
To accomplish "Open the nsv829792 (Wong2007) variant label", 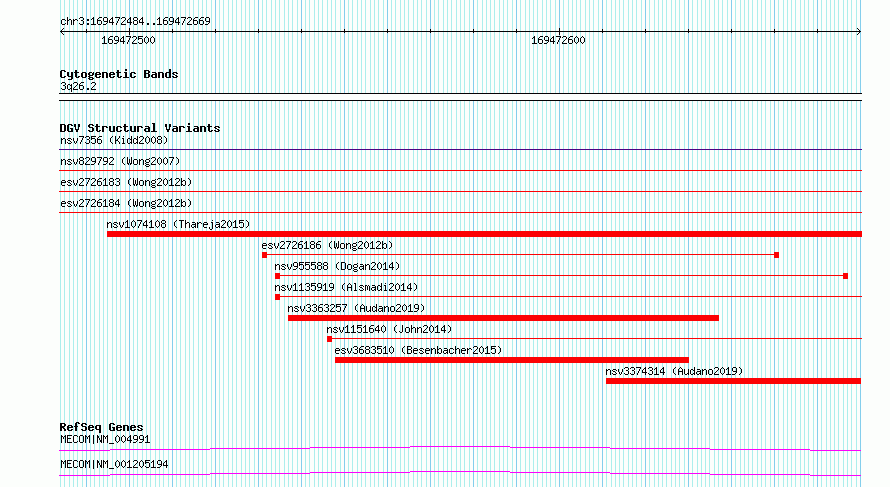I will [120, 161].
